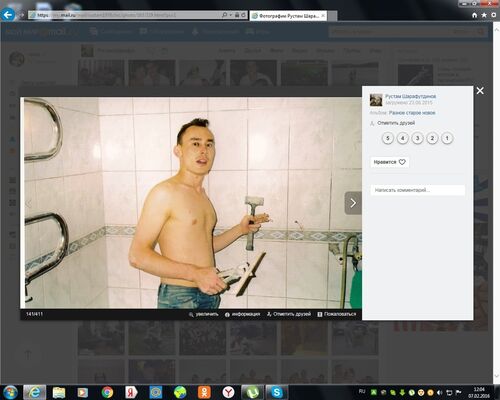The height and width of the screenshot is (400, 500).
Task: Click the heart icon next to Нравится
Action: pyautogui.click(x=402, y=162)
